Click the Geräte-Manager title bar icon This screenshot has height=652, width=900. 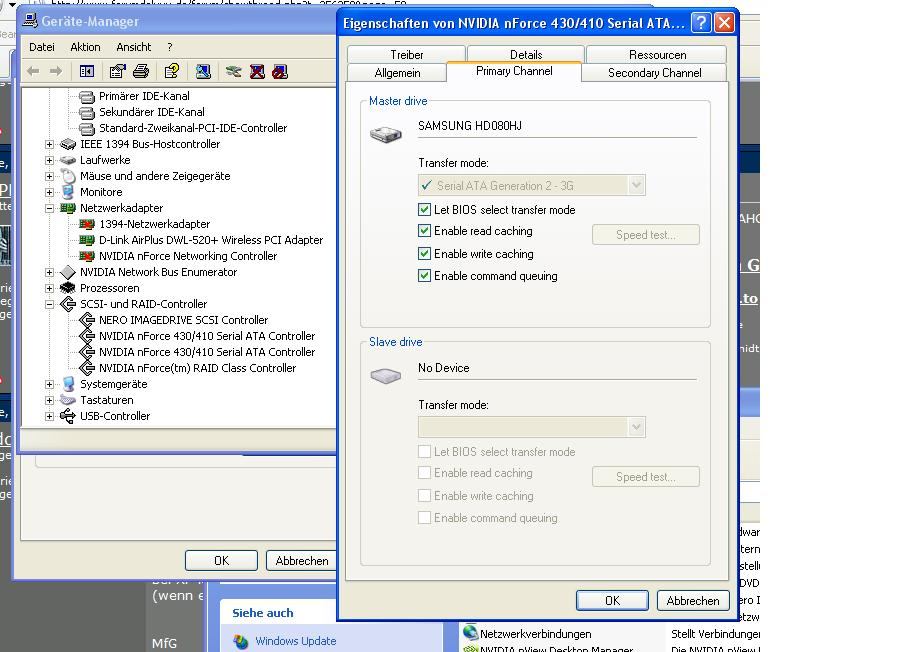(x=30, y=21)
